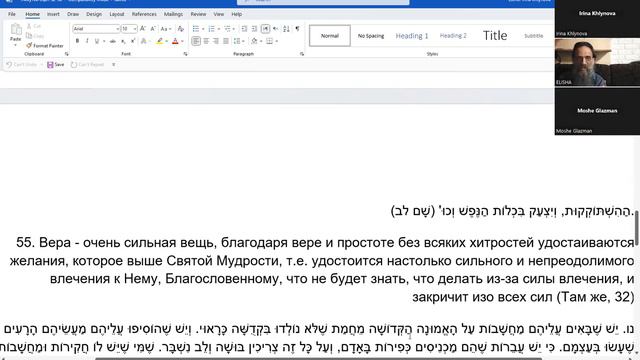Open Font dialog launcher
Image resolution: width=640 pixels, height=360 pixels.
click(185, 54)
